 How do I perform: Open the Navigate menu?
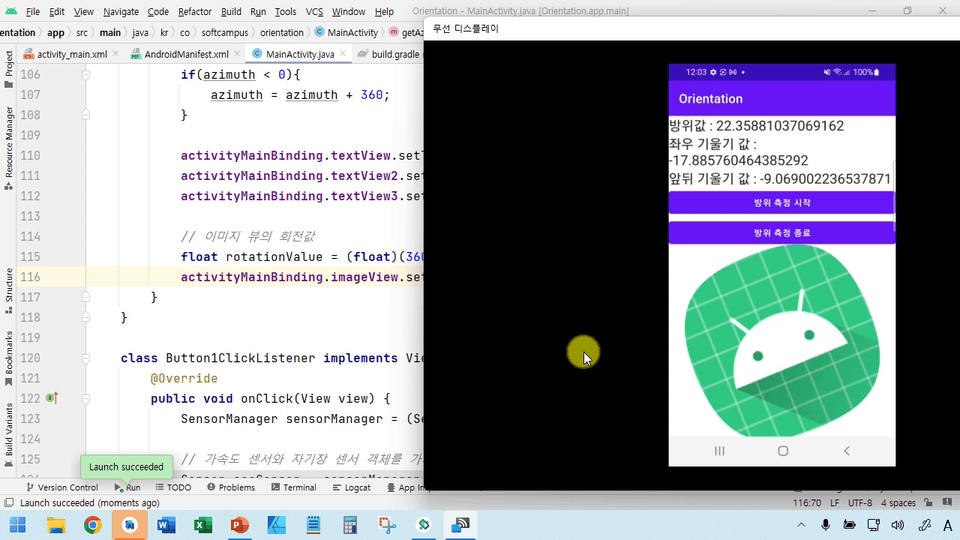[x=121, y=12]
